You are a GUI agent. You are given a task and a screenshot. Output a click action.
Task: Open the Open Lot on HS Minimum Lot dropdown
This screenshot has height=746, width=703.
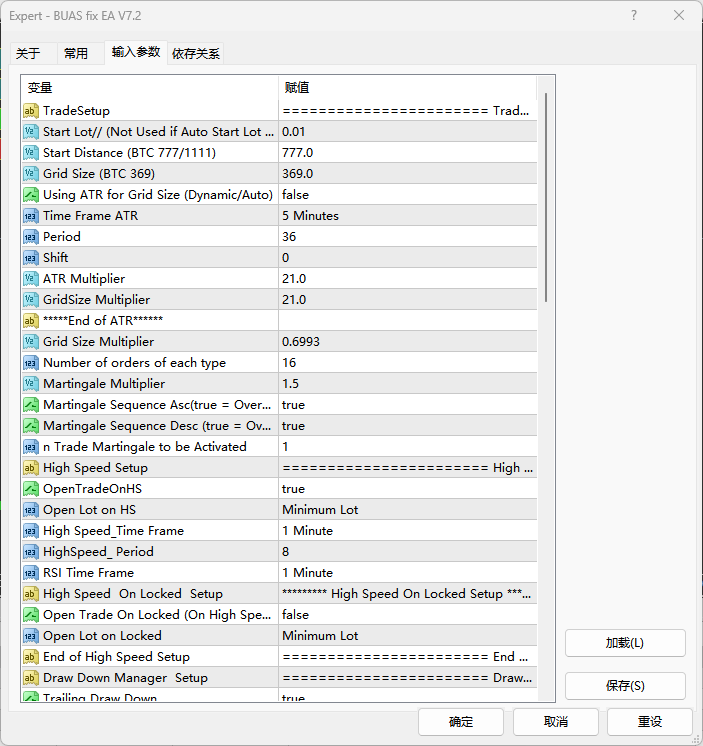coord(407,510)
